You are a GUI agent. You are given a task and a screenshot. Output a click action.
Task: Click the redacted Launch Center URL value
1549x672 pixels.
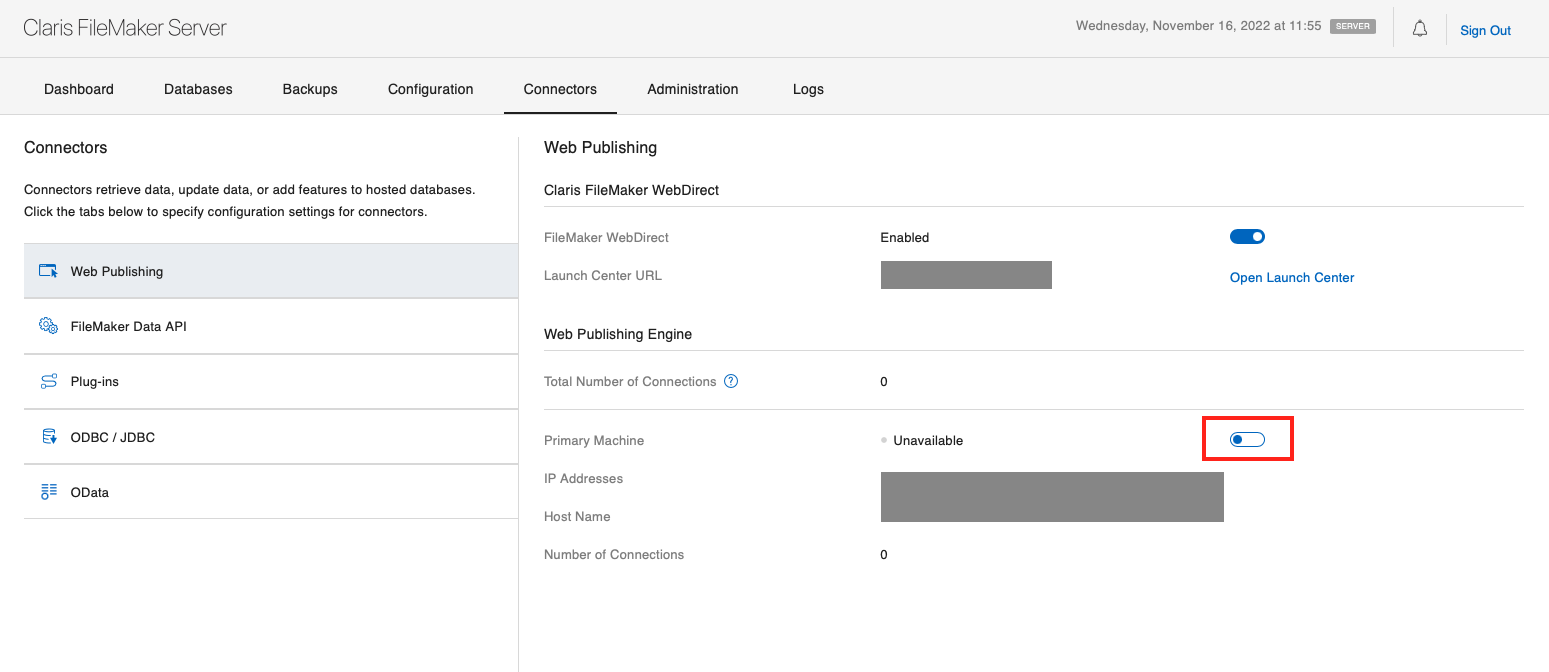[966, 275]
